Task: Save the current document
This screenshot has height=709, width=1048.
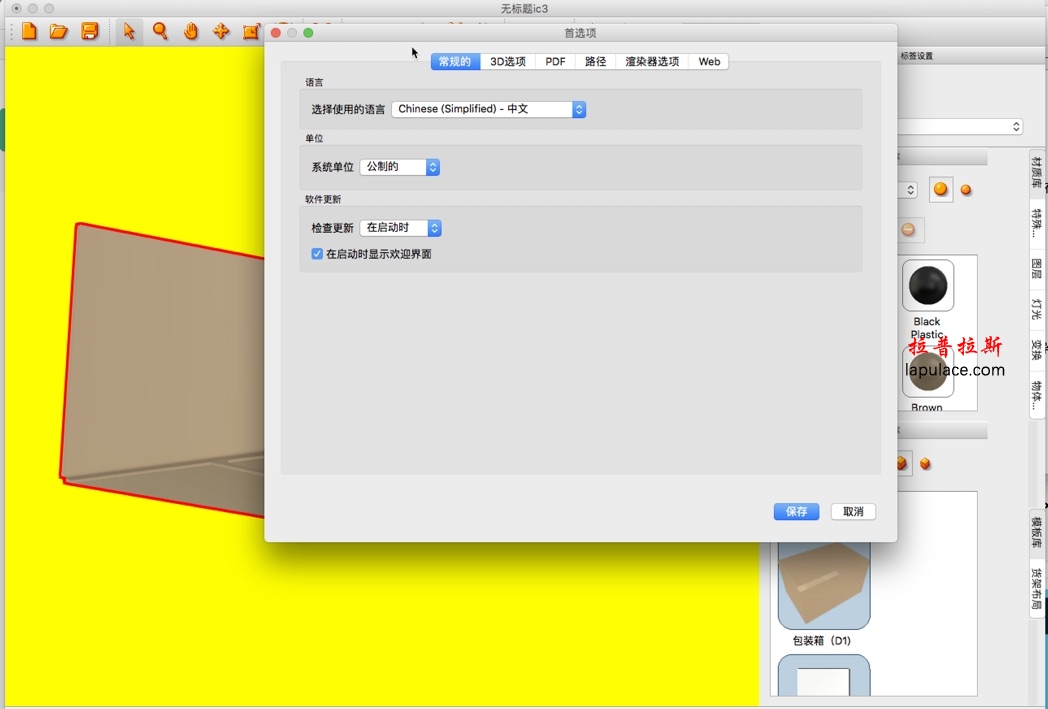Action: 89,31
